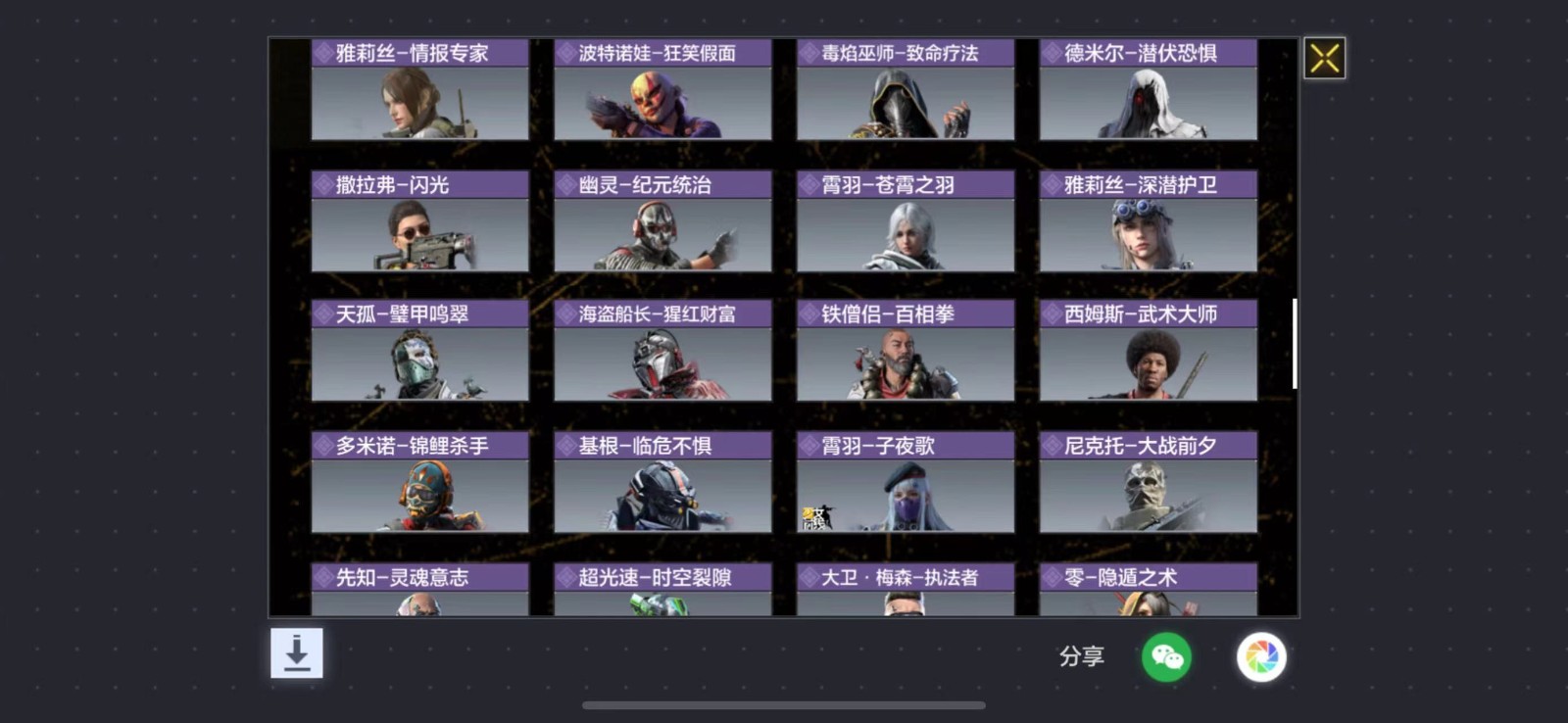Viewport: 1568px width, 723px height.
Task: Click the vertical scrollbar thumb
Action: point(1295,343)
